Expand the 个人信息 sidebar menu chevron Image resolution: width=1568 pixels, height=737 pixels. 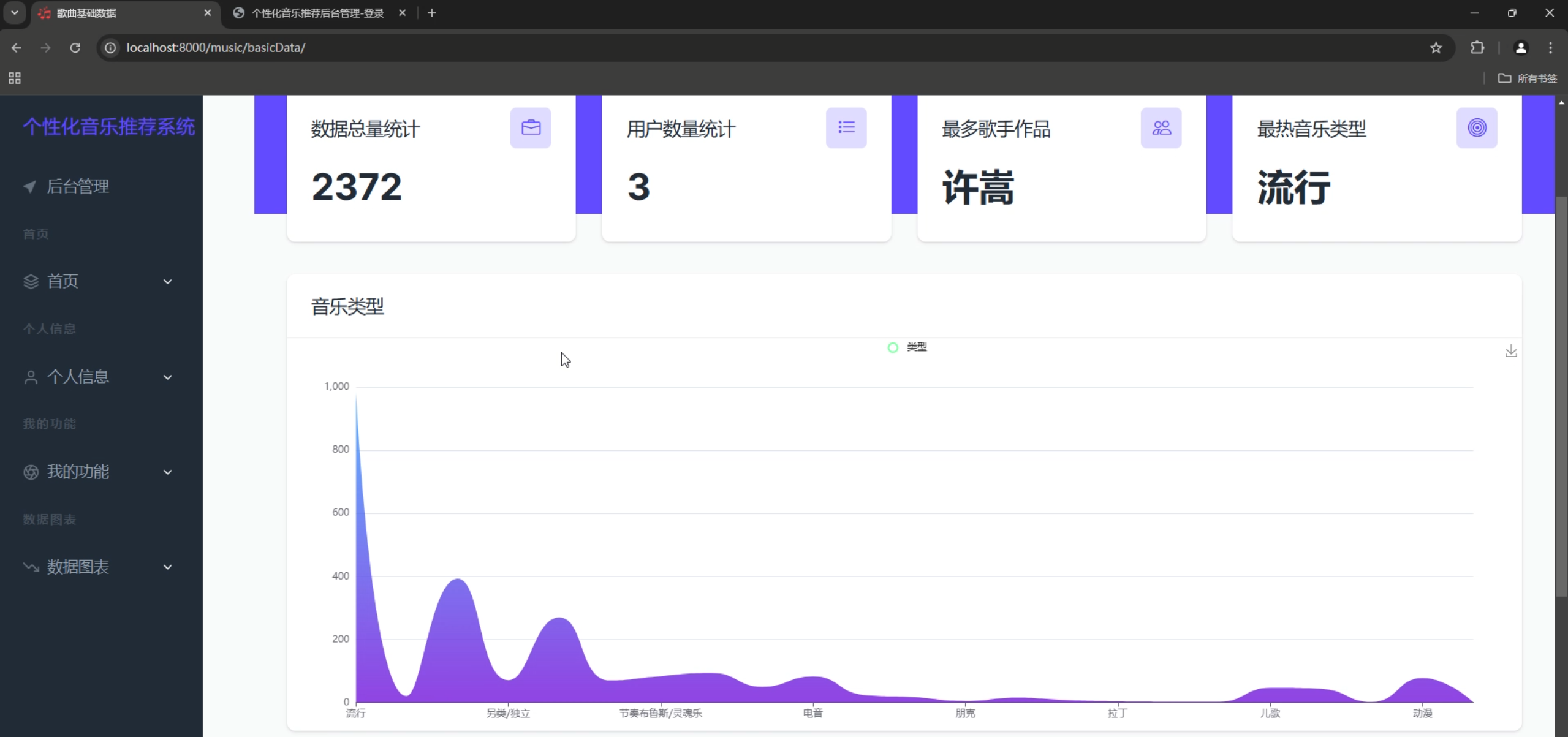[167, 377]
